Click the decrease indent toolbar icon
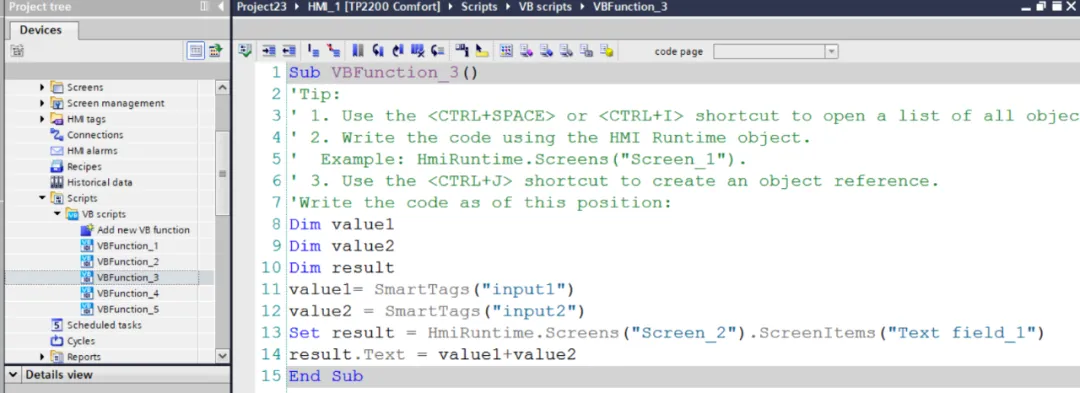Screen dimensions: 1080x393 [x=289, y=50]
